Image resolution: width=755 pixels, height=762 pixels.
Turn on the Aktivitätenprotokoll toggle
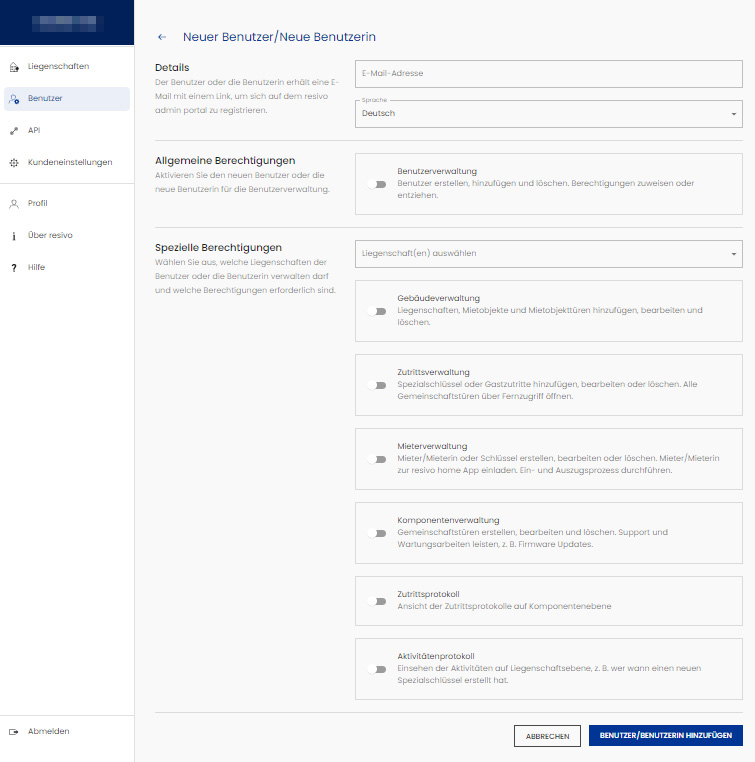378,669
